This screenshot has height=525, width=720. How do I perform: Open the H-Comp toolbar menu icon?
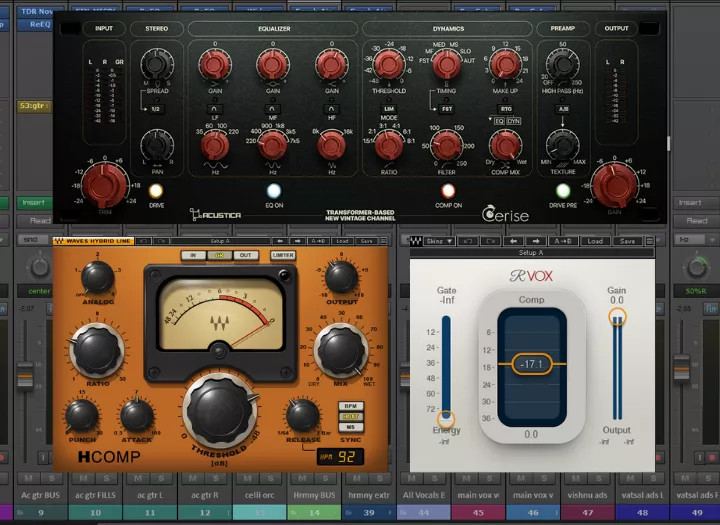pos(383,241)
